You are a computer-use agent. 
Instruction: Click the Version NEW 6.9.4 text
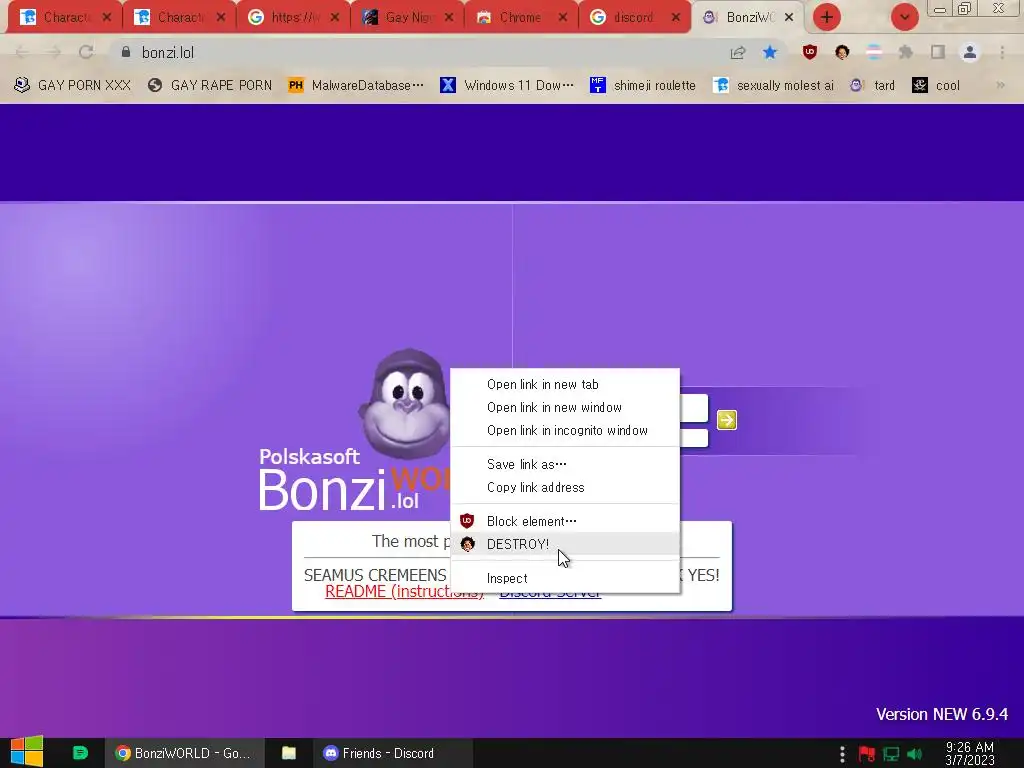point(942,714)
